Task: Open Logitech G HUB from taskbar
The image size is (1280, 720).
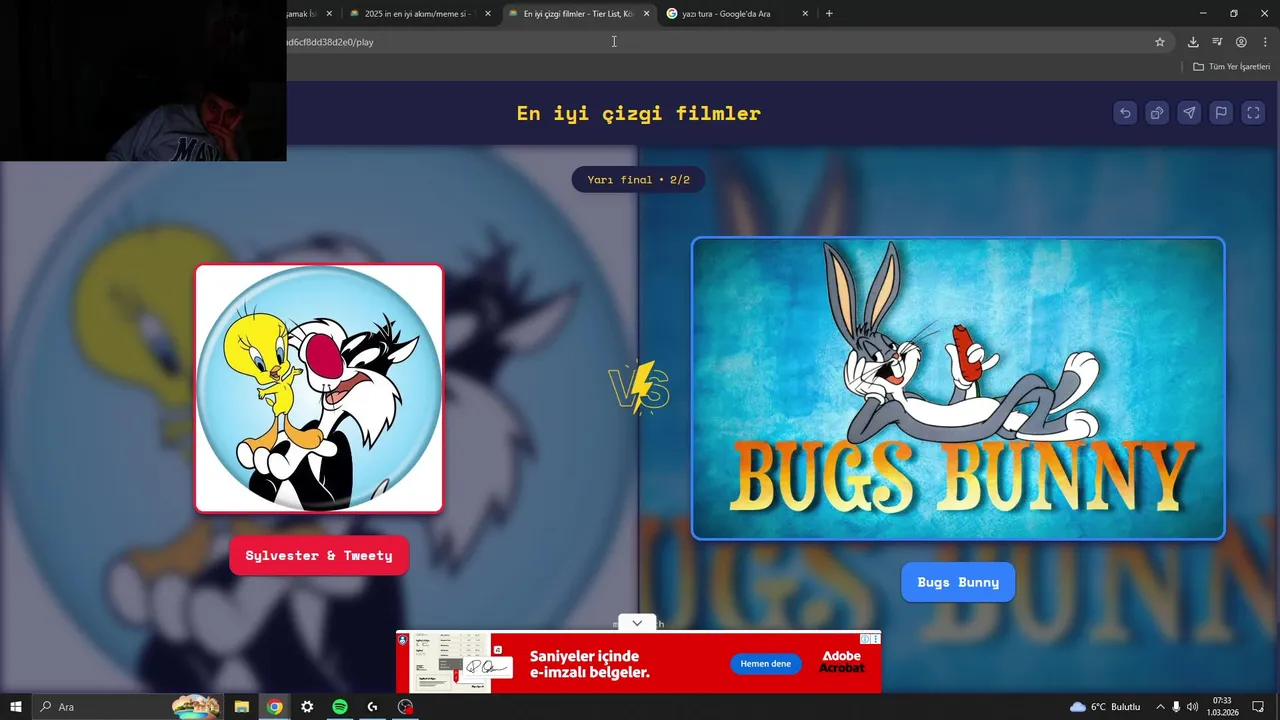Action: tap(372, 707)
